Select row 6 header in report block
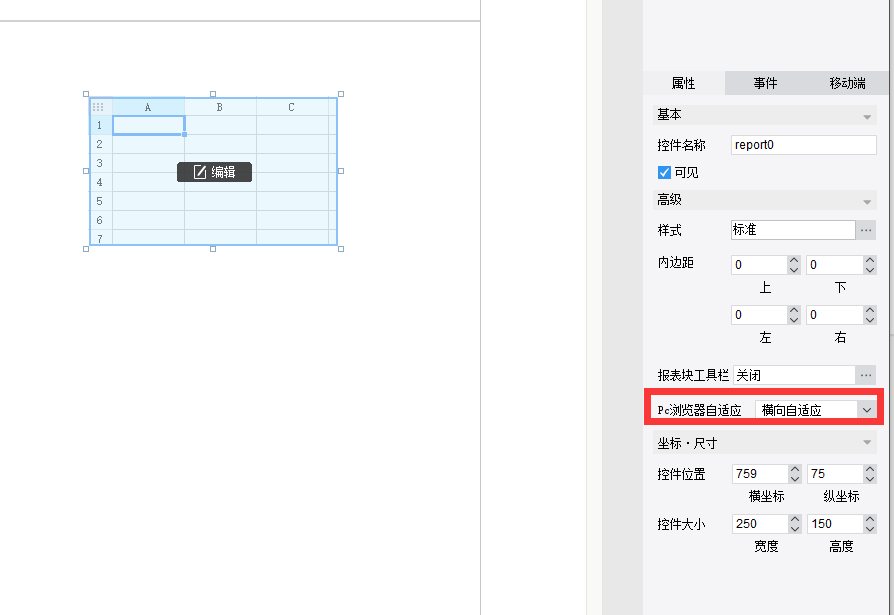894x615 pixels. click(x=100, y=220)
